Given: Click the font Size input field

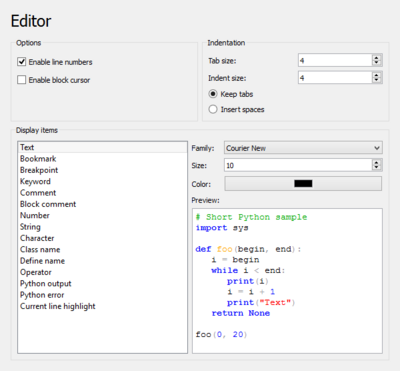Looking at the screenshot, I should [x=298, y=165].
